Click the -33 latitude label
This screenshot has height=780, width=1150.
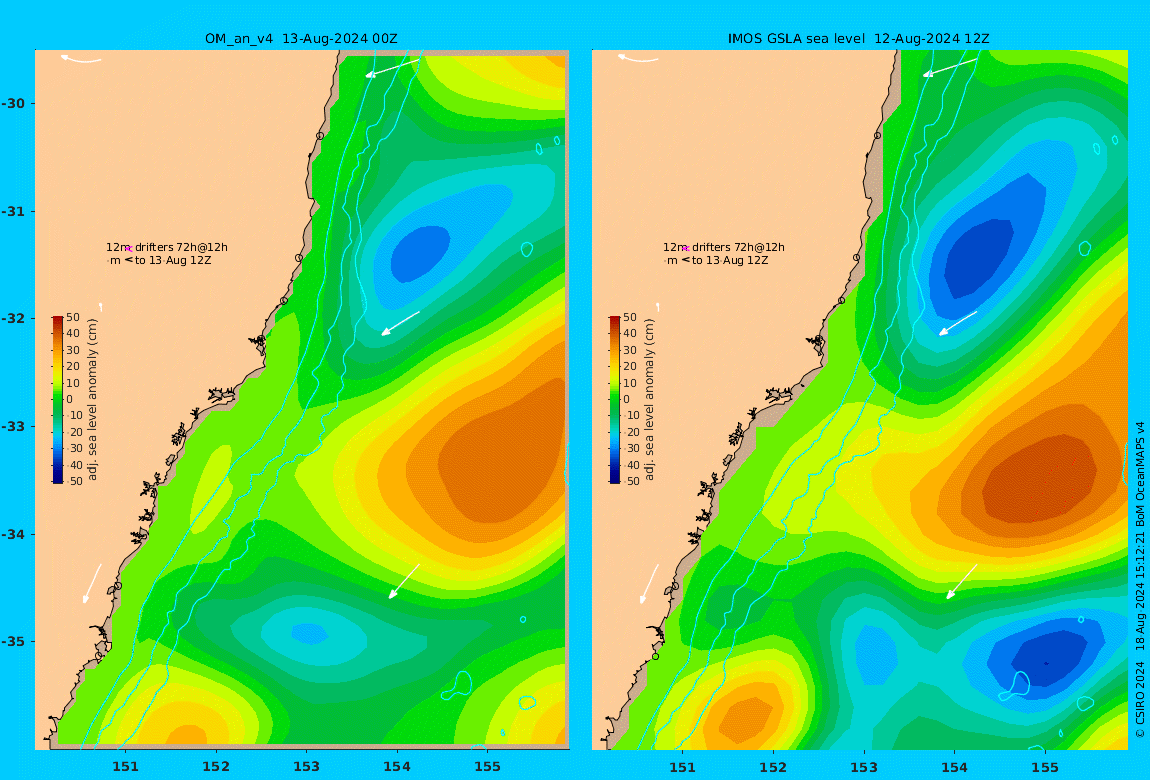12,426
